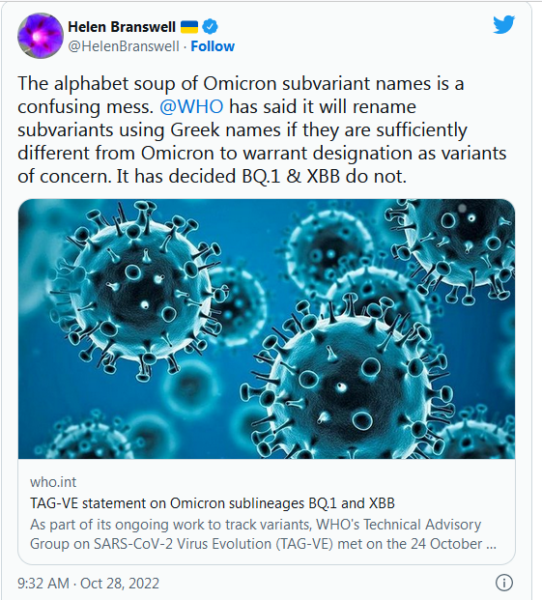Click the card description mentioning 24 October
Image resolution: width=542 pixels, height=600 pixels.
point(263,534)
